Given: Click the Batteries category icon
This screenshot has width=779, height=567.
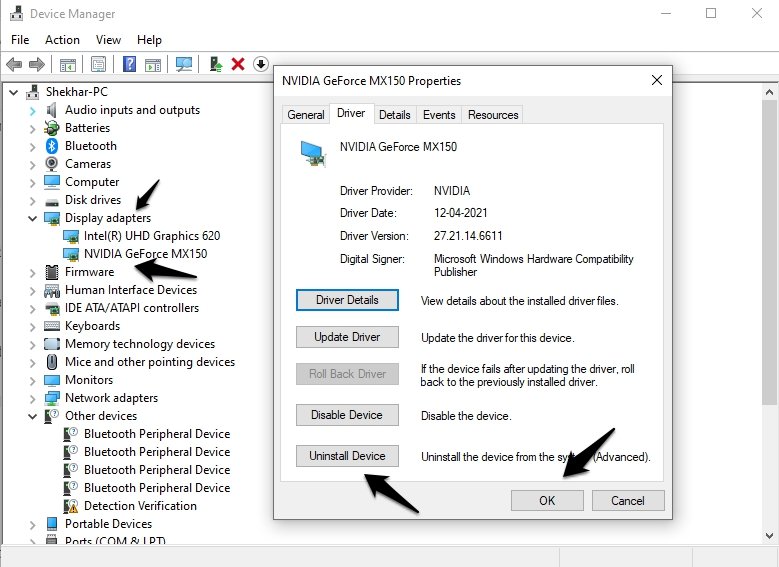Looking at the screenshot, I should tap(52, 128).
